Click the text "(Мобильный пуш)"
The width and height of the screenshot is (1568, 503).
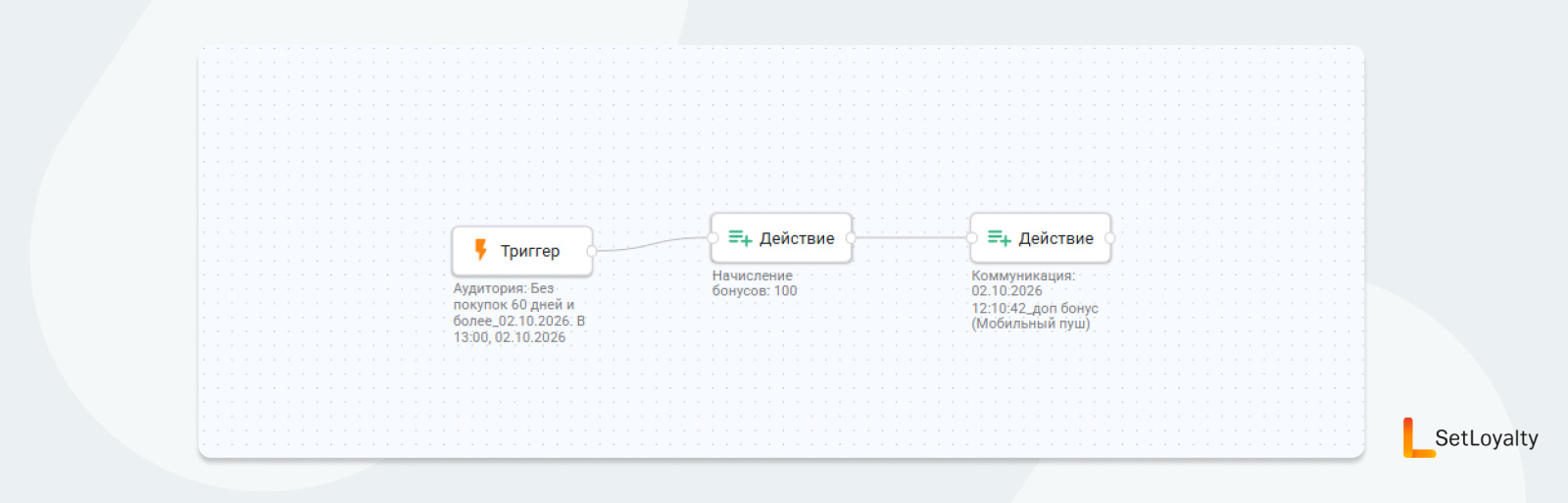1030,324
